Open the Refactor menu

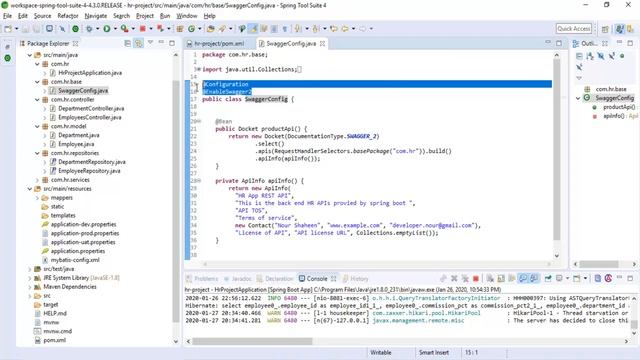coord(68,16)
